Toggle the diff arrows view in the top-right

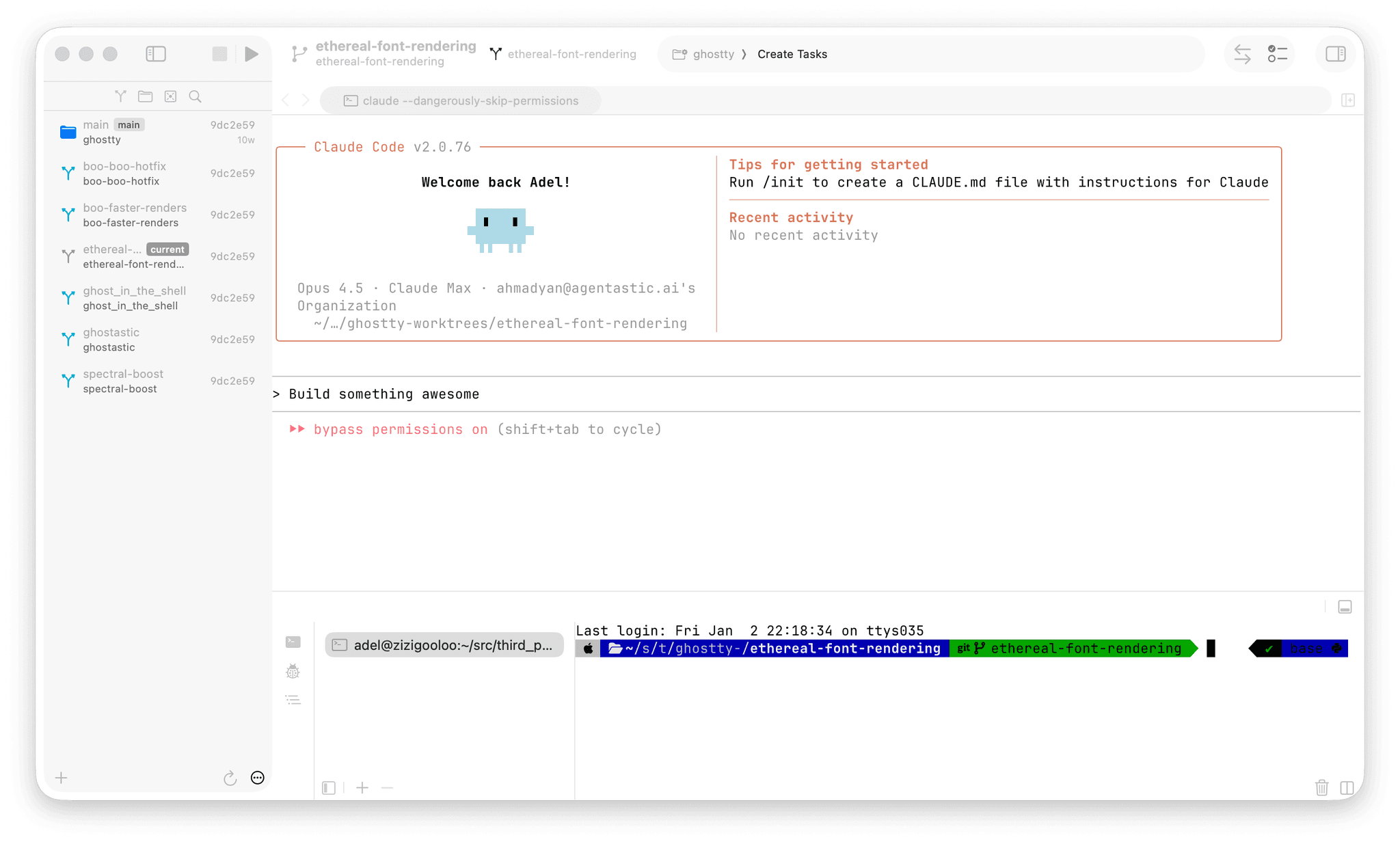(1242, 54)
